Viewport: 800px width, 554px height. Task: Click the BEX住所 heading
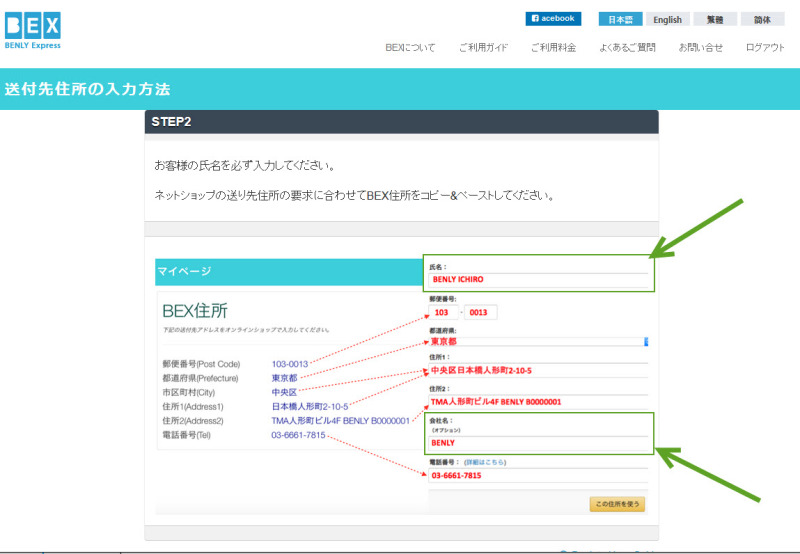click(195, 311)
